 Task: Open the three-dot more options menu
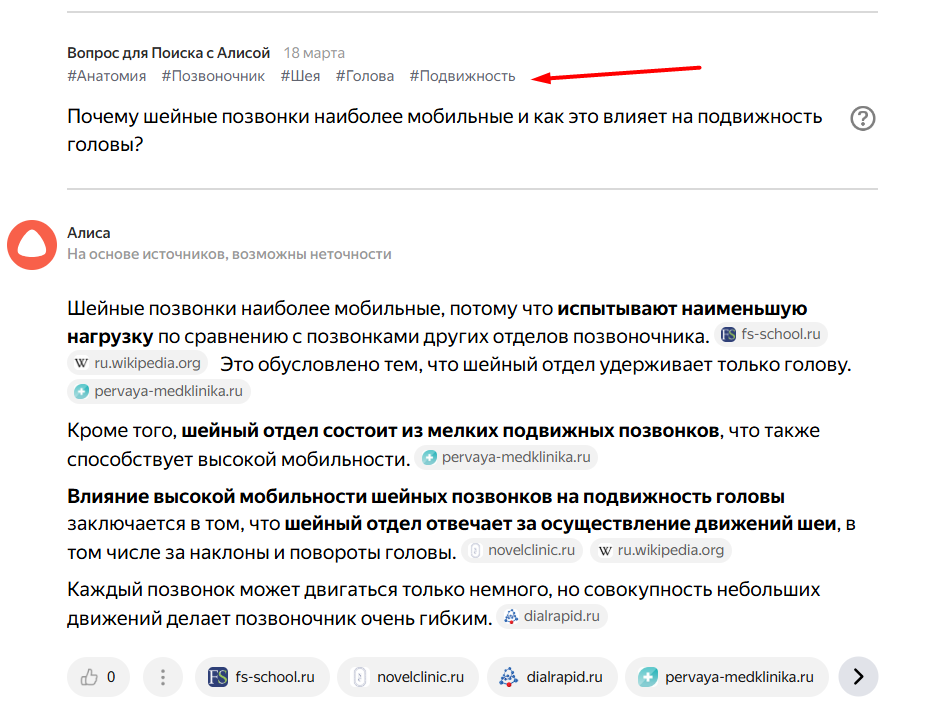coord(162,677)
